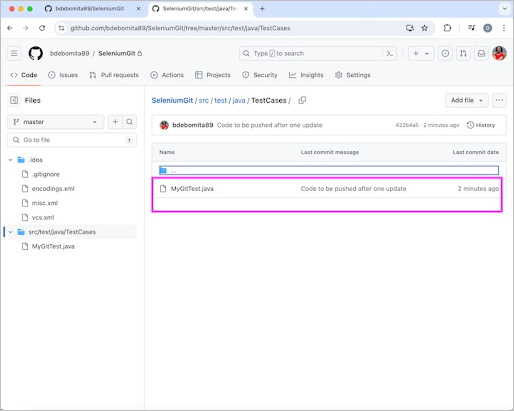Select .gitignore in the file tree
The width and height of the screenshot is (514, 411).
pyautogui.click(x=46, y=174)
